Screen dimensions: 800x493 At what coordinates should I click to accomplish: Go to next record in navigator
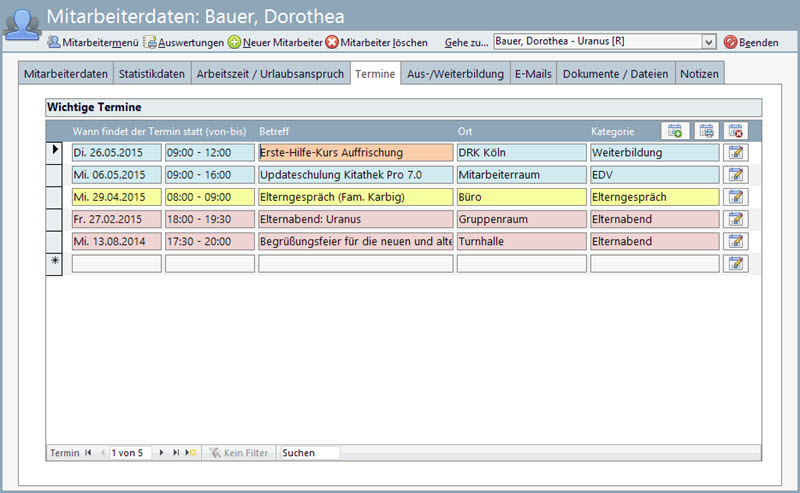coord(162,453)
